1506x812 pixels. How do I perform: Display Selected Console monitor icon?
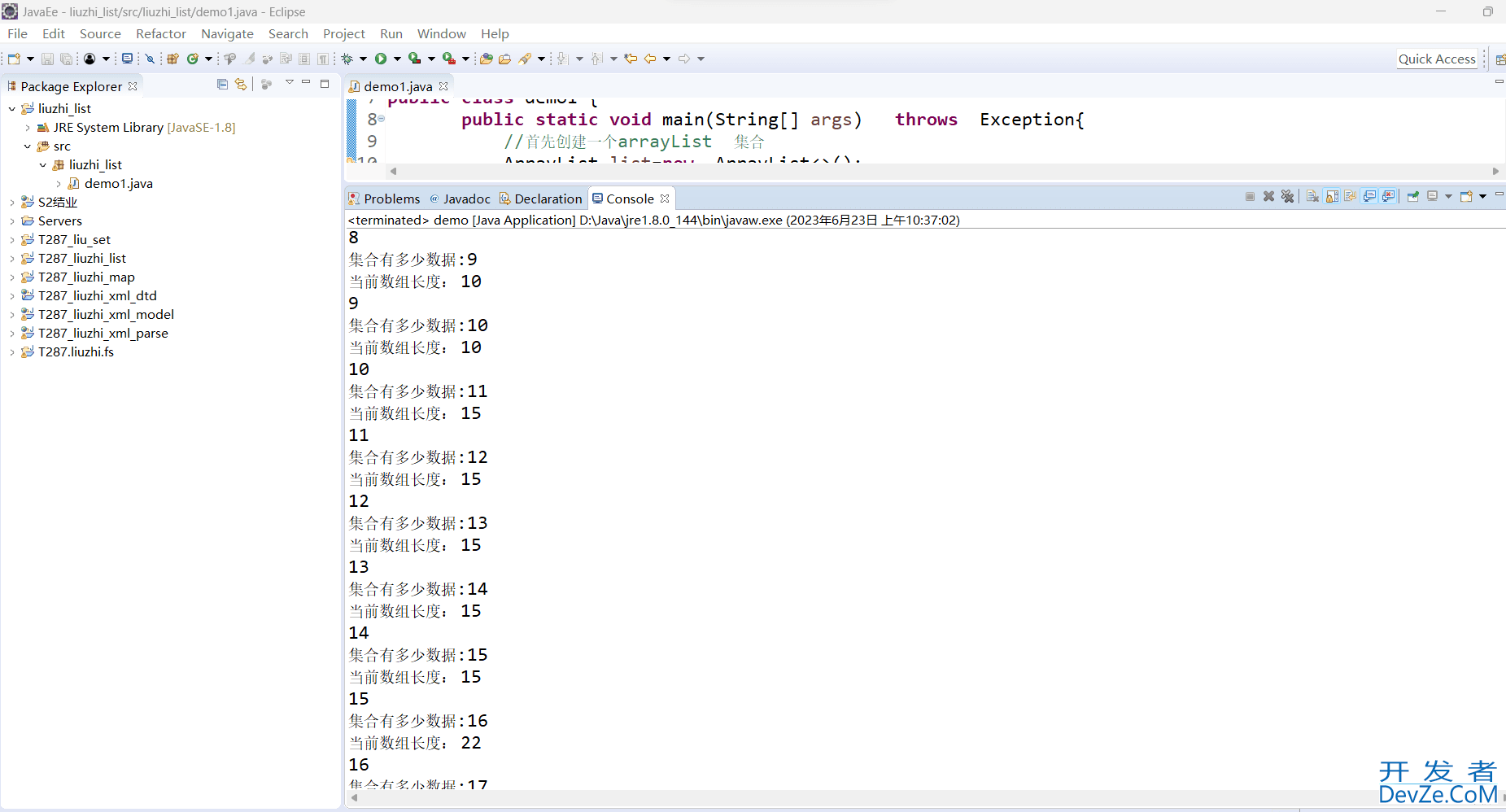click(1432, 196)
